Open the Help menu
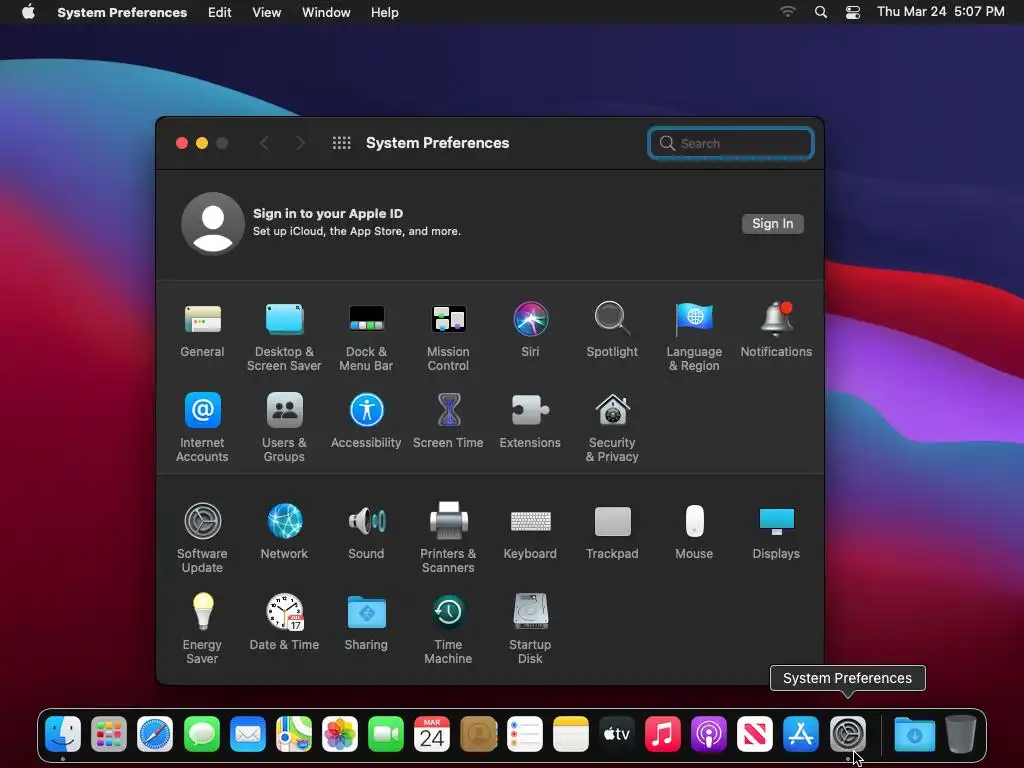 click(385, 12)
